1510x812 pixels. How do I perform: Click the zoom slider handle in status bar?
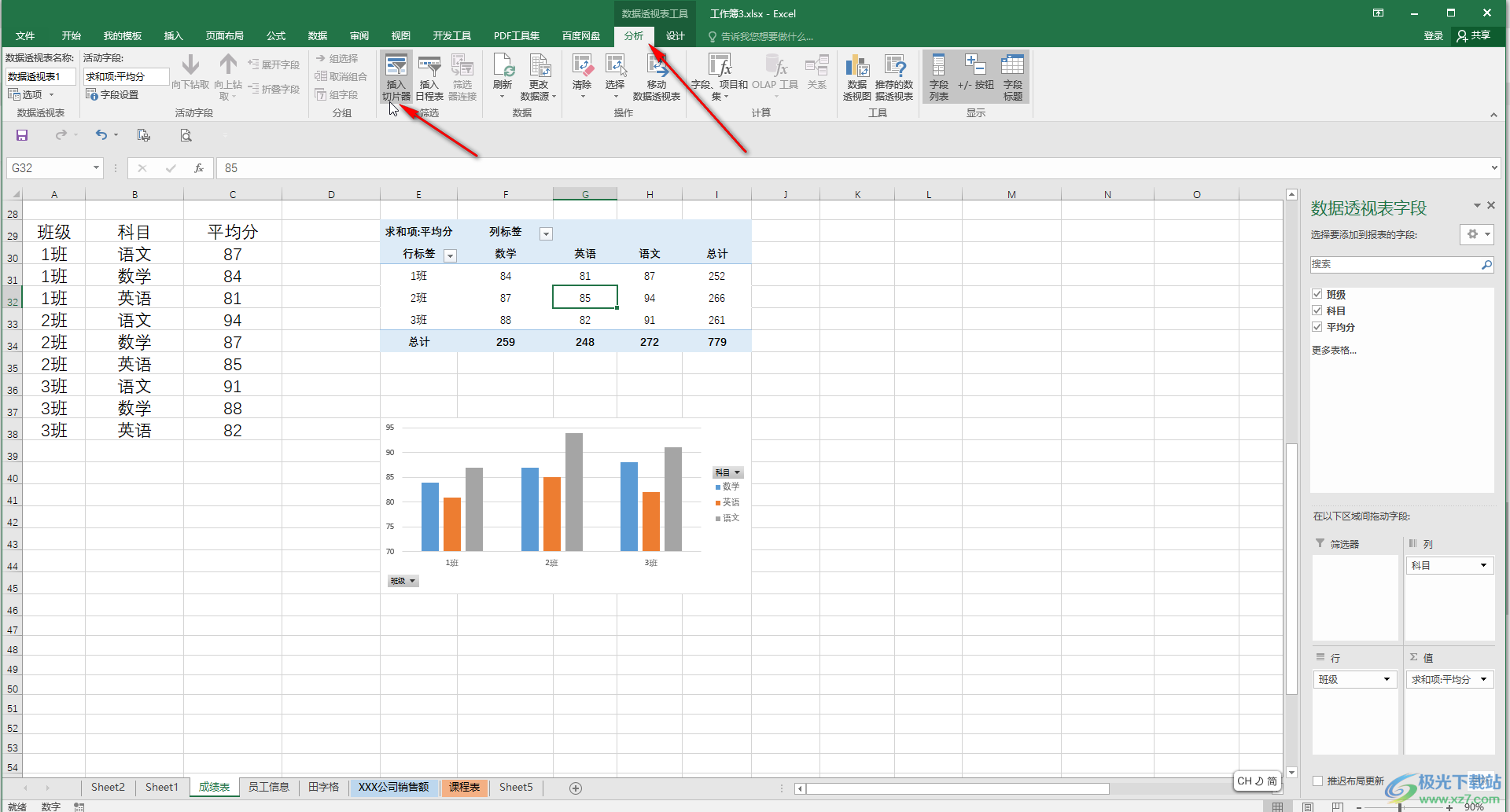pyautogui.click(x=1400, y=807)
